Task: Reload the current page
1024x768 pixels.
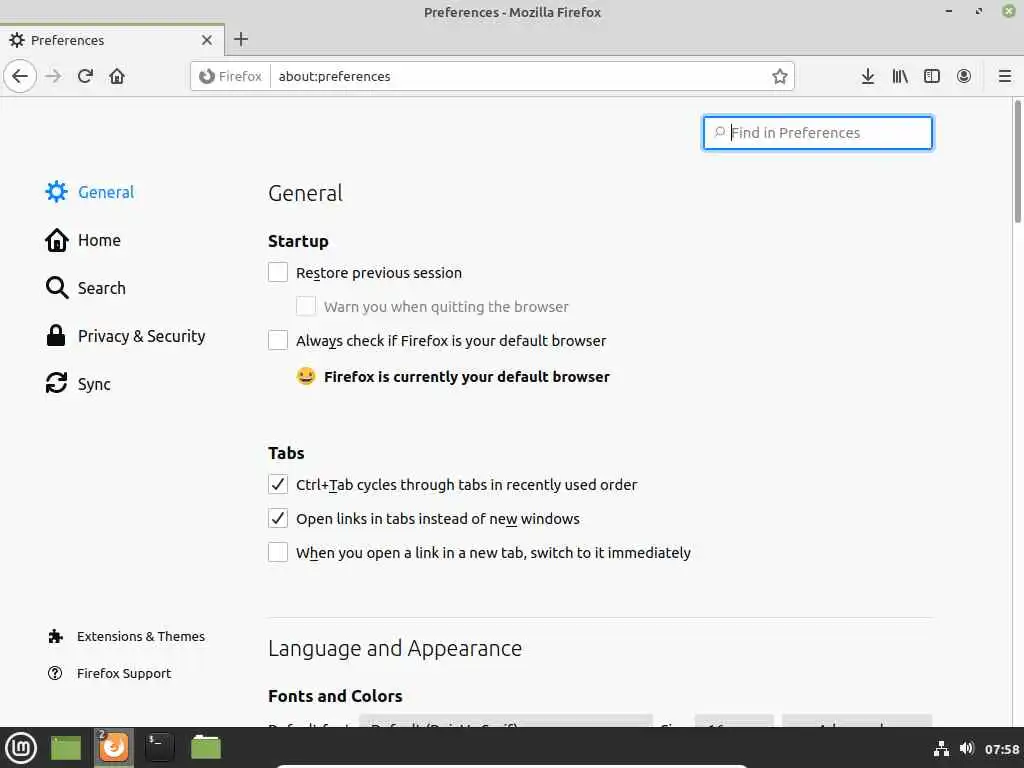Action: (x=85, y=76)
